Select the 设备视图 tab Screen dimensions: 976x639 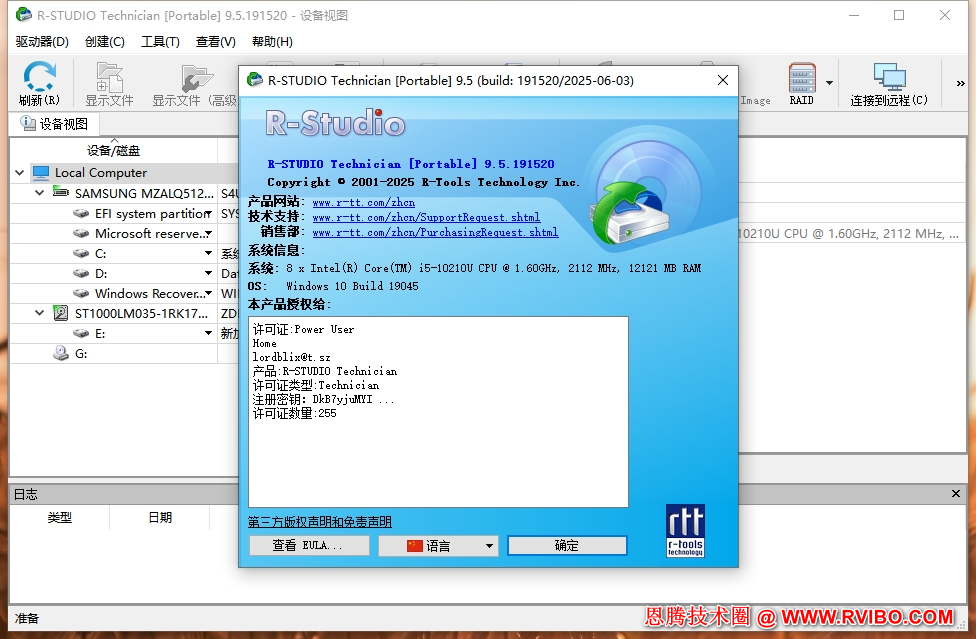(x=54, y=124)
